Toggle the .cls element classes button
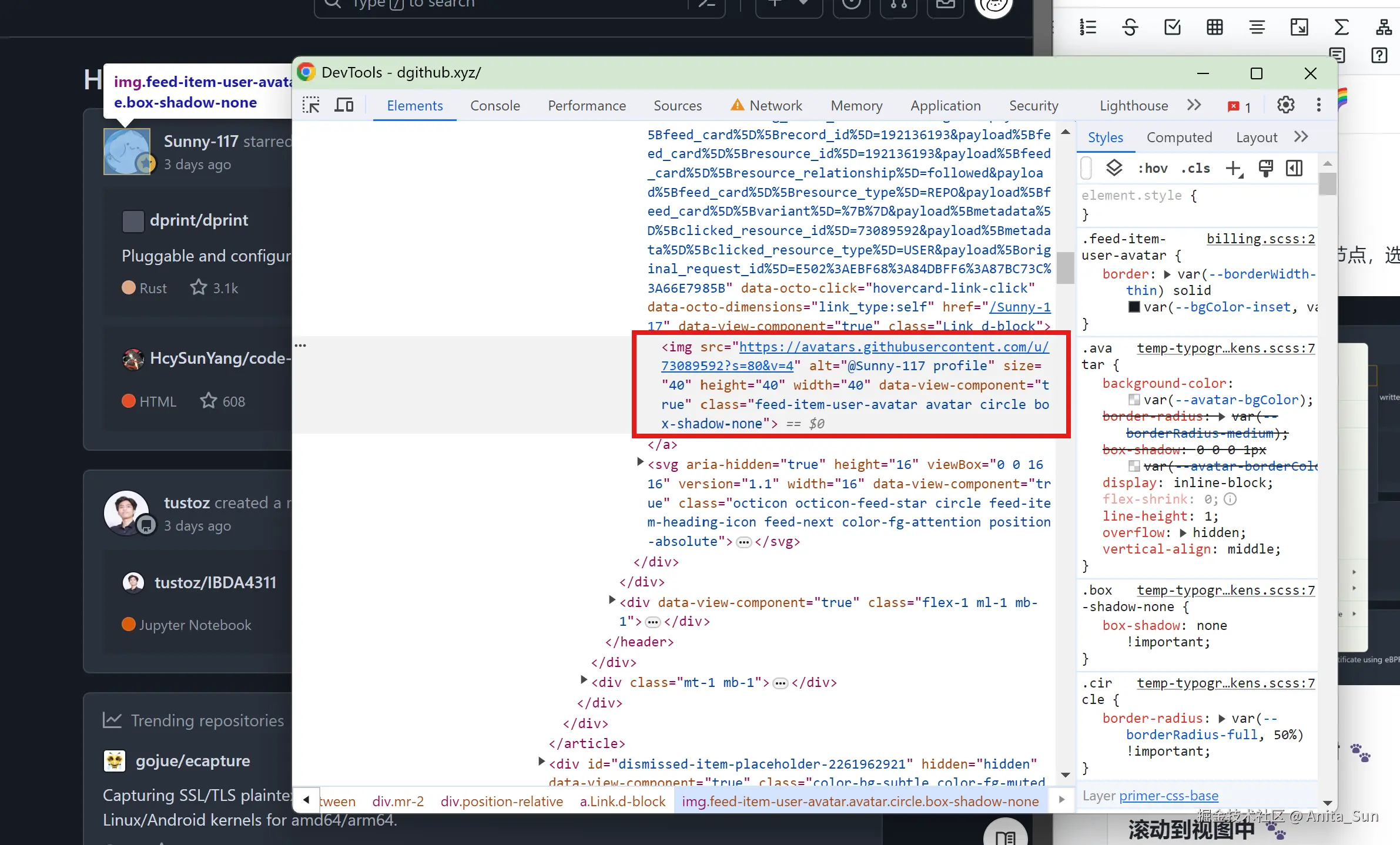1400x845 pixels. coord(1195,169)
